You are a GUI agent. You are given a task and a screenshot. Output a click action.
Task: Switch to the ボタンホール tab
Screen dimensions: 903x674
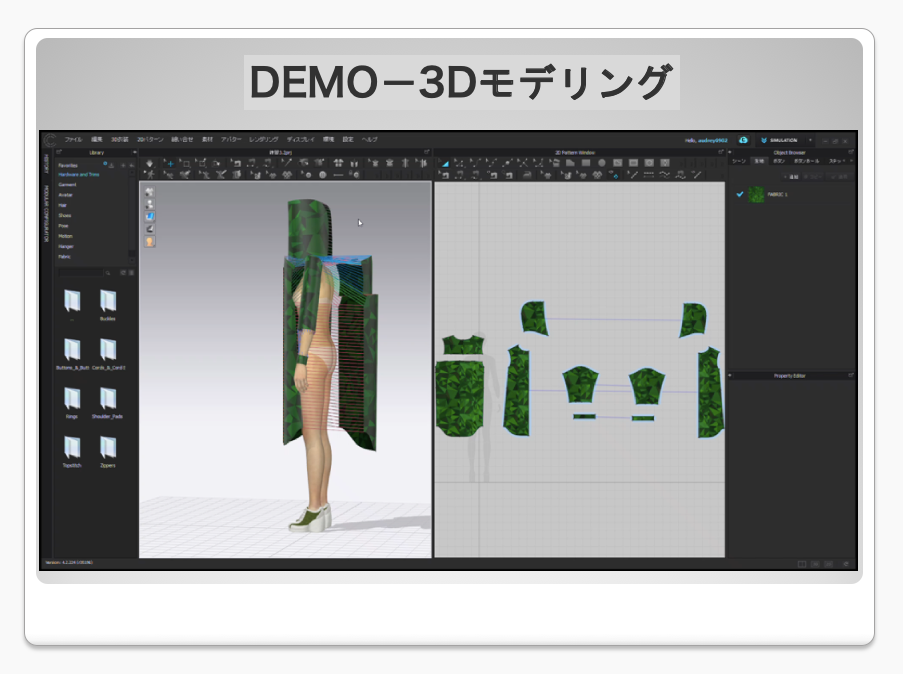[x=806, y=160]
